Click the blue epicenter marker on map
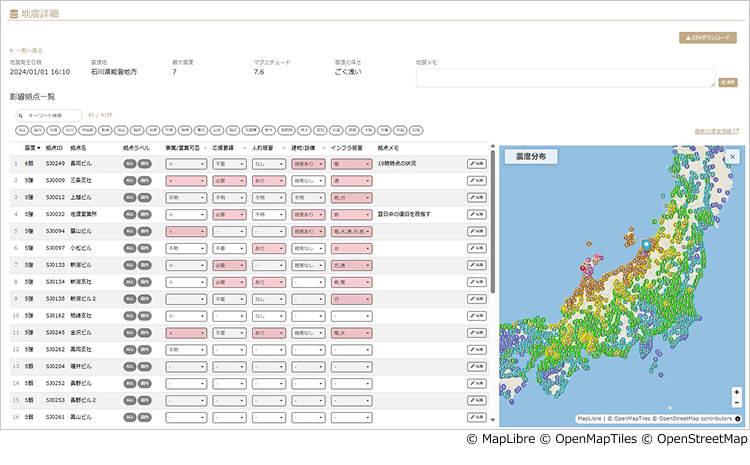 (646, 245)
